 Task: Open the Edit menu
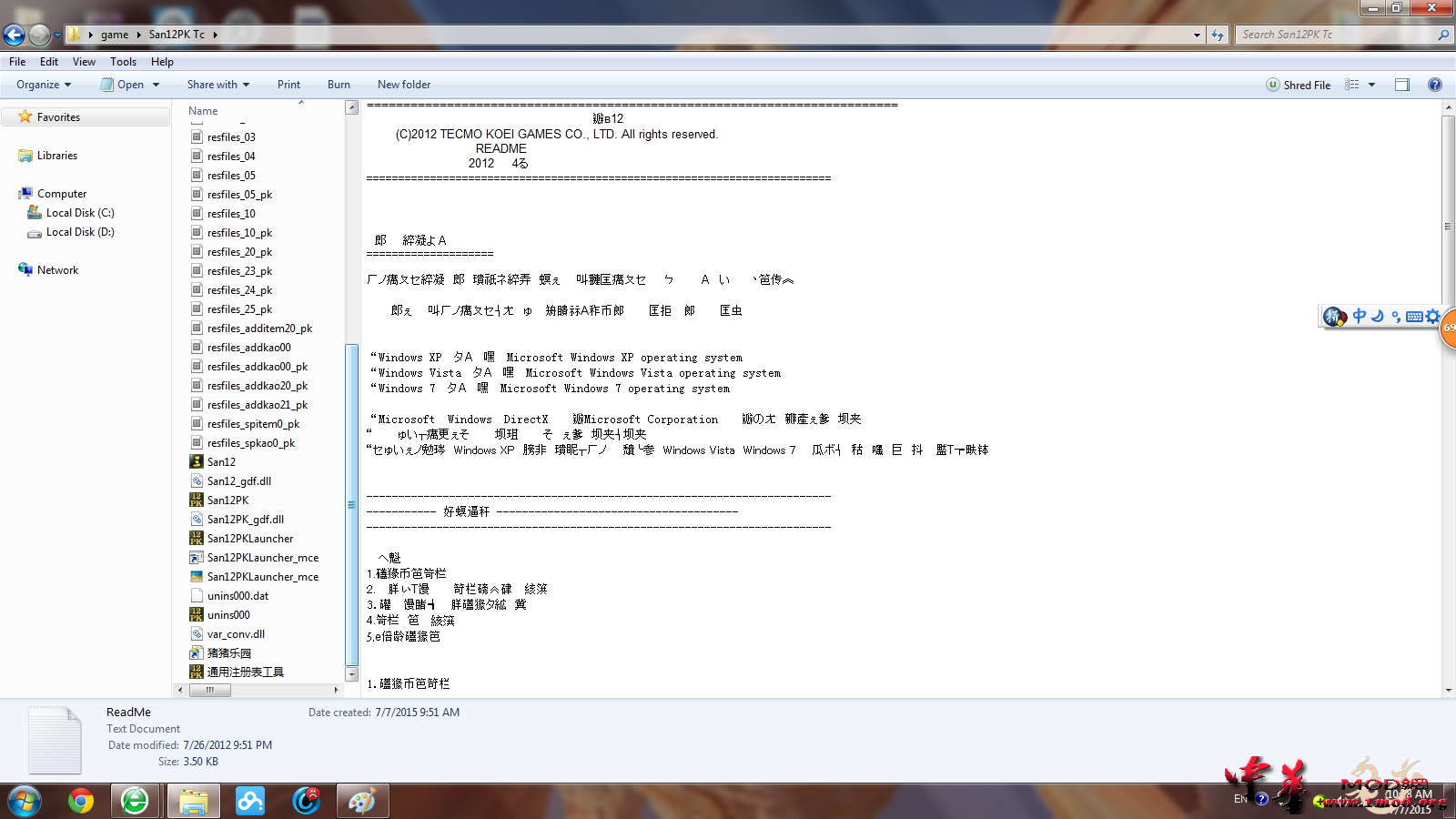[x=49, y=62]
